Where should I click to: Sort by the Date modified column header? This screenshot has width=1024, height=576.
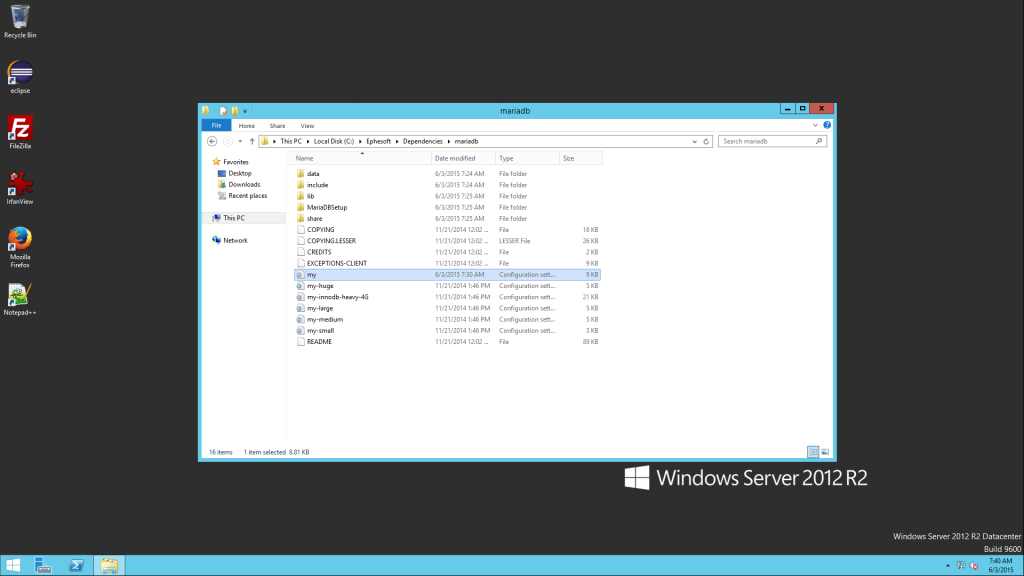coord(464,158)
